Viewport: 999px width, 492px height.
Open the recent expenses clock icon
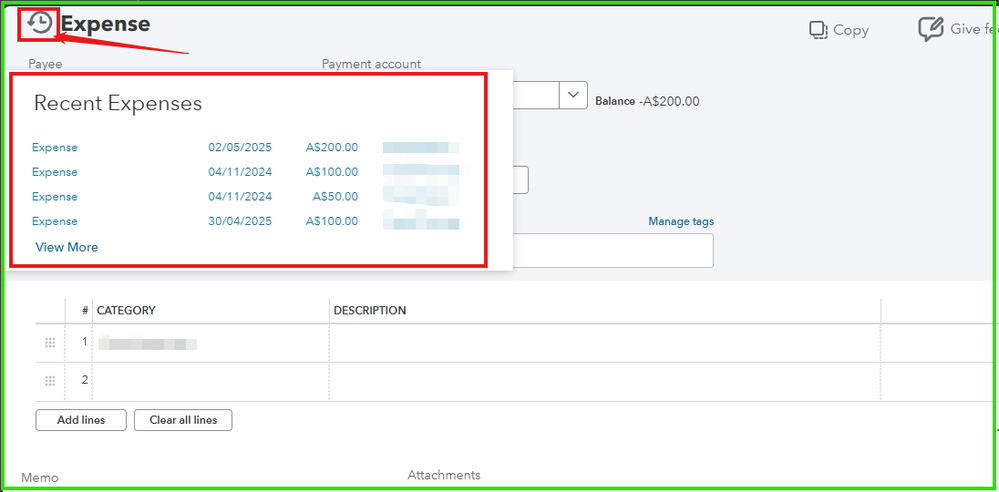pyautogui.click(x=40, y=24)
